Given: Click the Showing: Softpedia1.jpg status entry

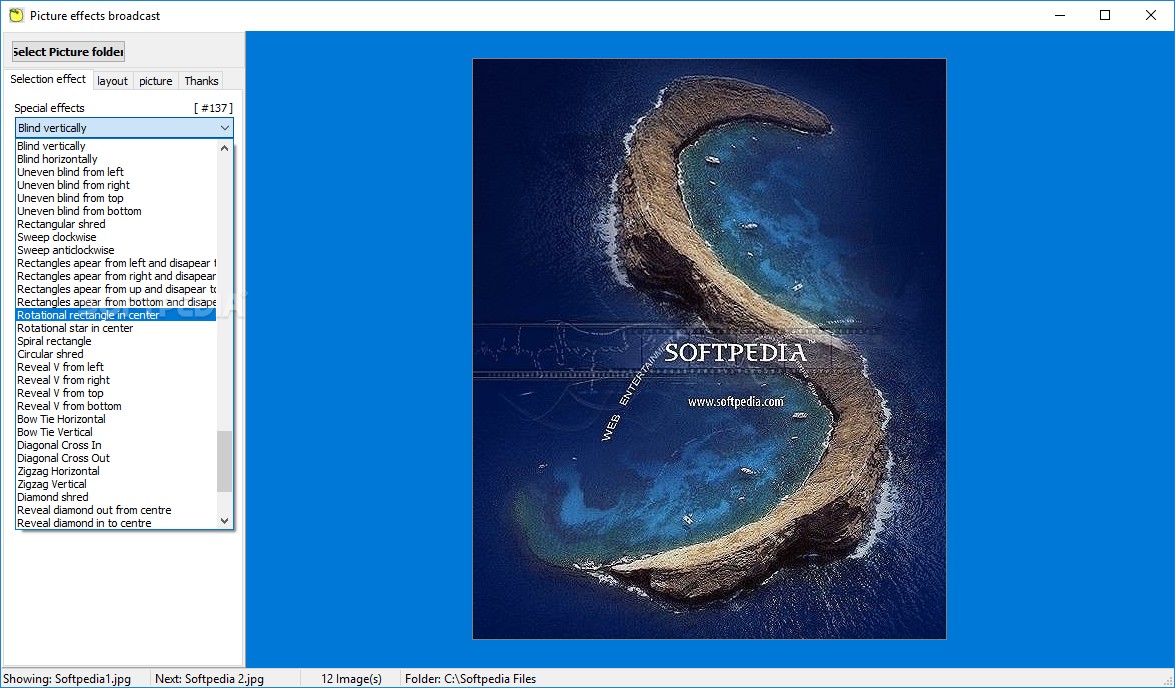Looking at the screenshot, I should click(67, 678).
